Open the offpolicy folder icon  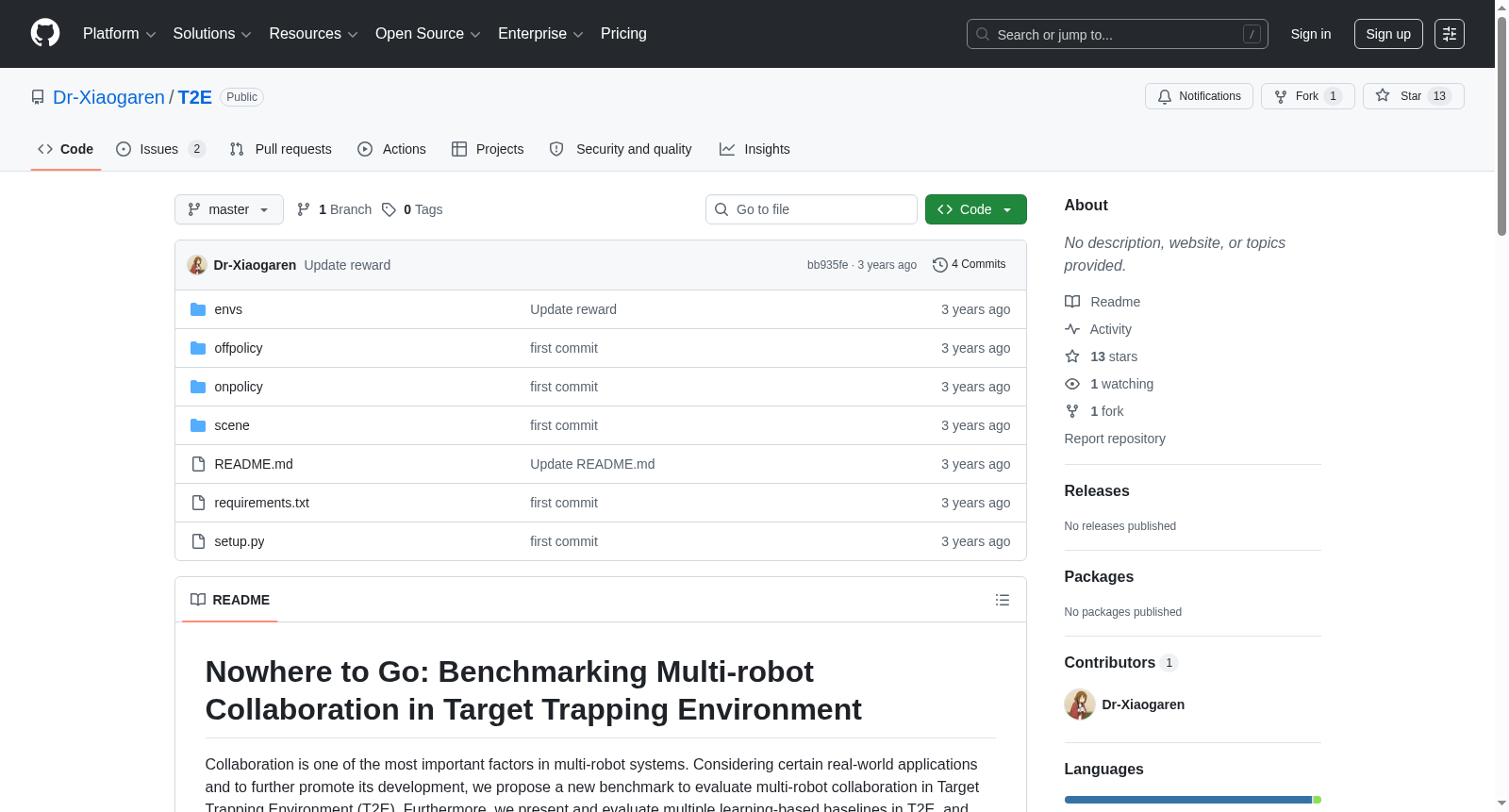pos(198,348)
